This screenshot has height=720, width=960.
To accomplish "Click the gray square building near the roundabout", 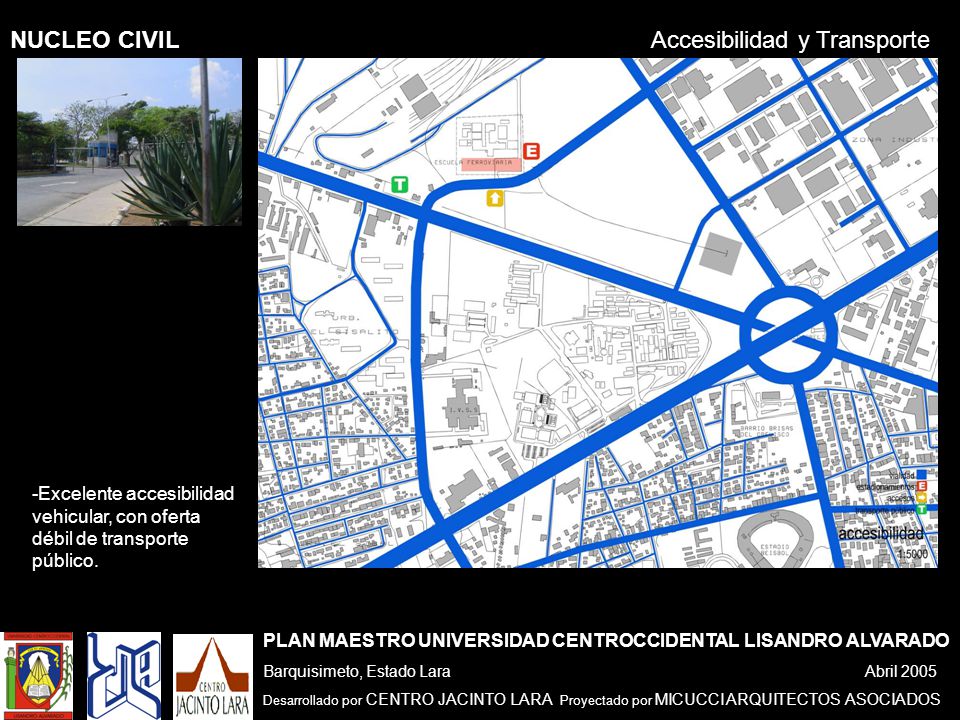I will (x=720, y=253).
